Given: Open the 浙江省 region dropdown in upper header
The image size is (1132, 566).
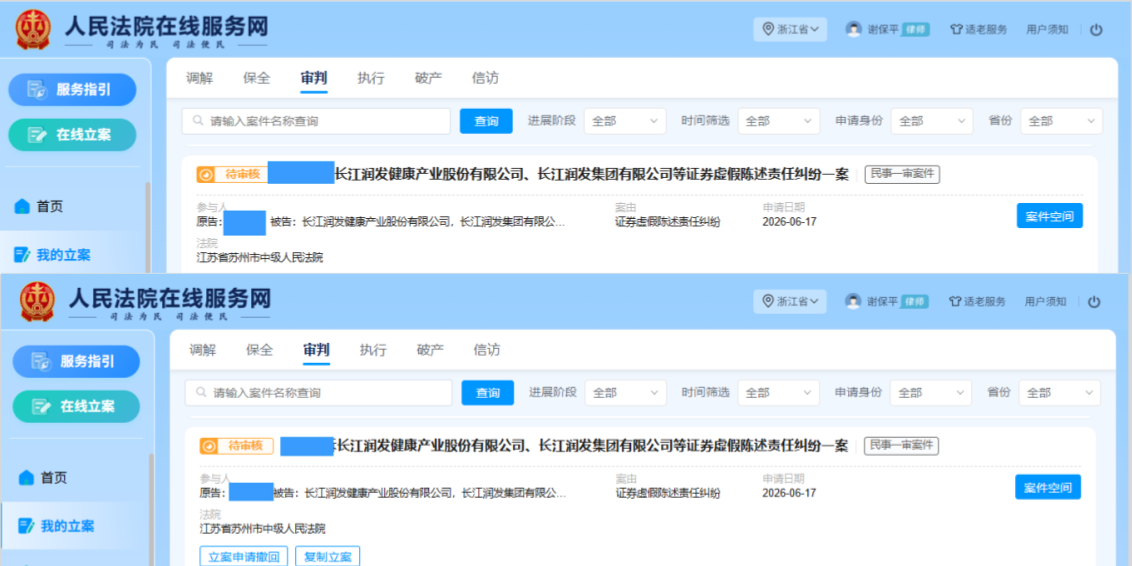Looking at the screenshot, I should point(791,30).
